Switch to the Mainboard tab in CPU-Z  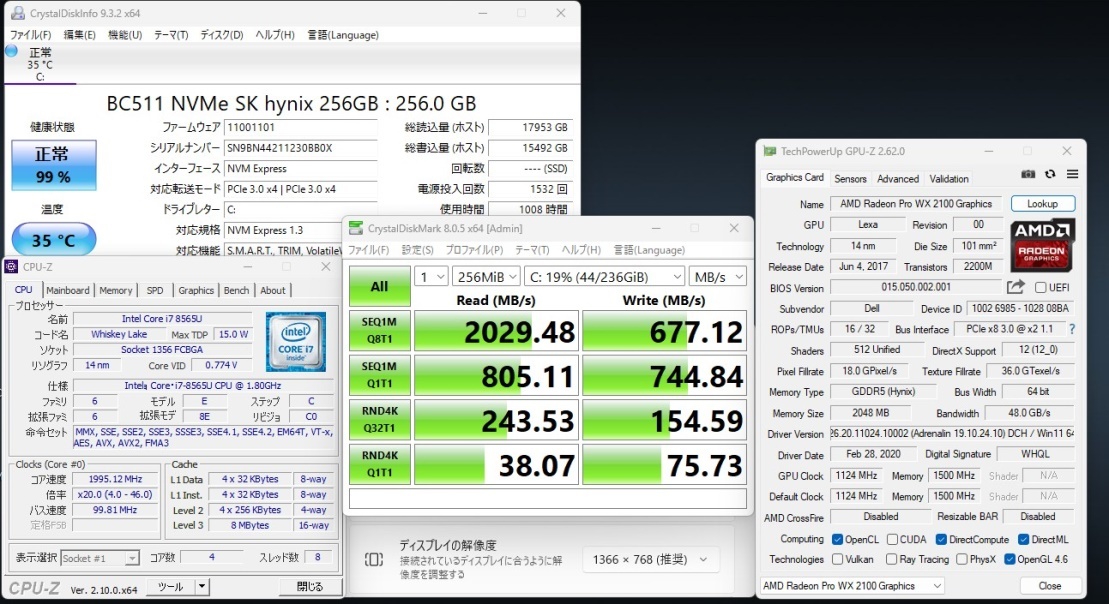68,290
